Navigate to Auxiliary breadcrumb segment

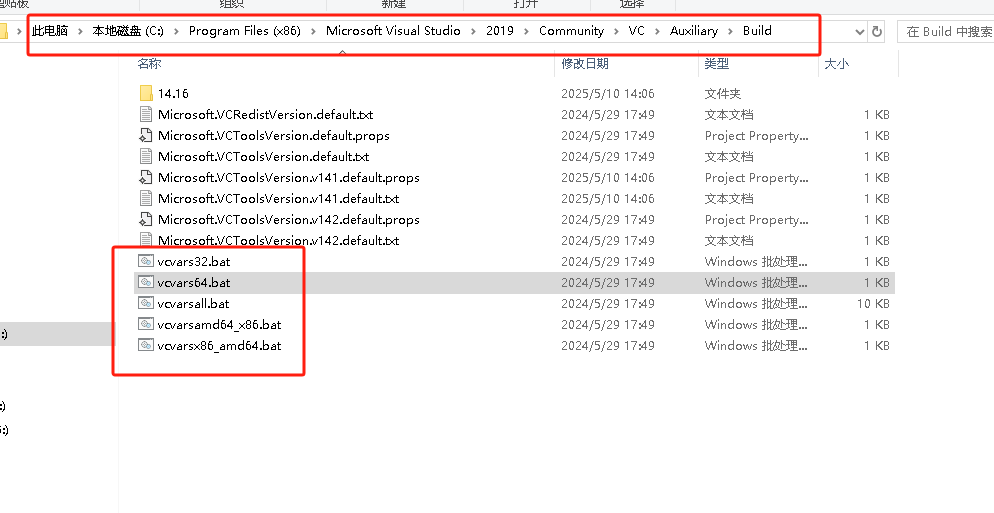pyautogui.click(x=694, y=31)
